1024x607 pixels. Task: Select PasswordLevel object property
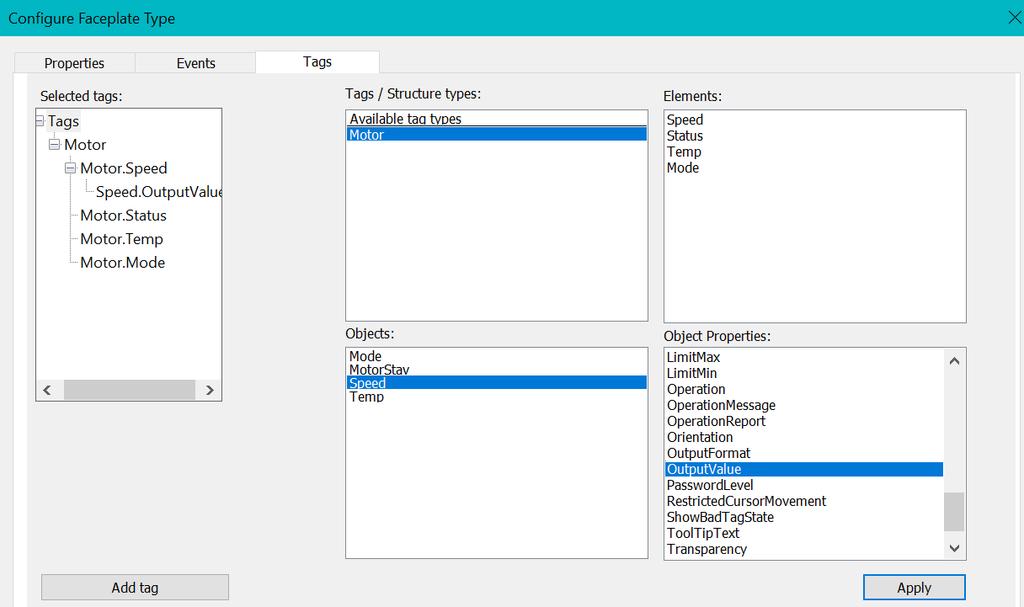tap(710, 485)
